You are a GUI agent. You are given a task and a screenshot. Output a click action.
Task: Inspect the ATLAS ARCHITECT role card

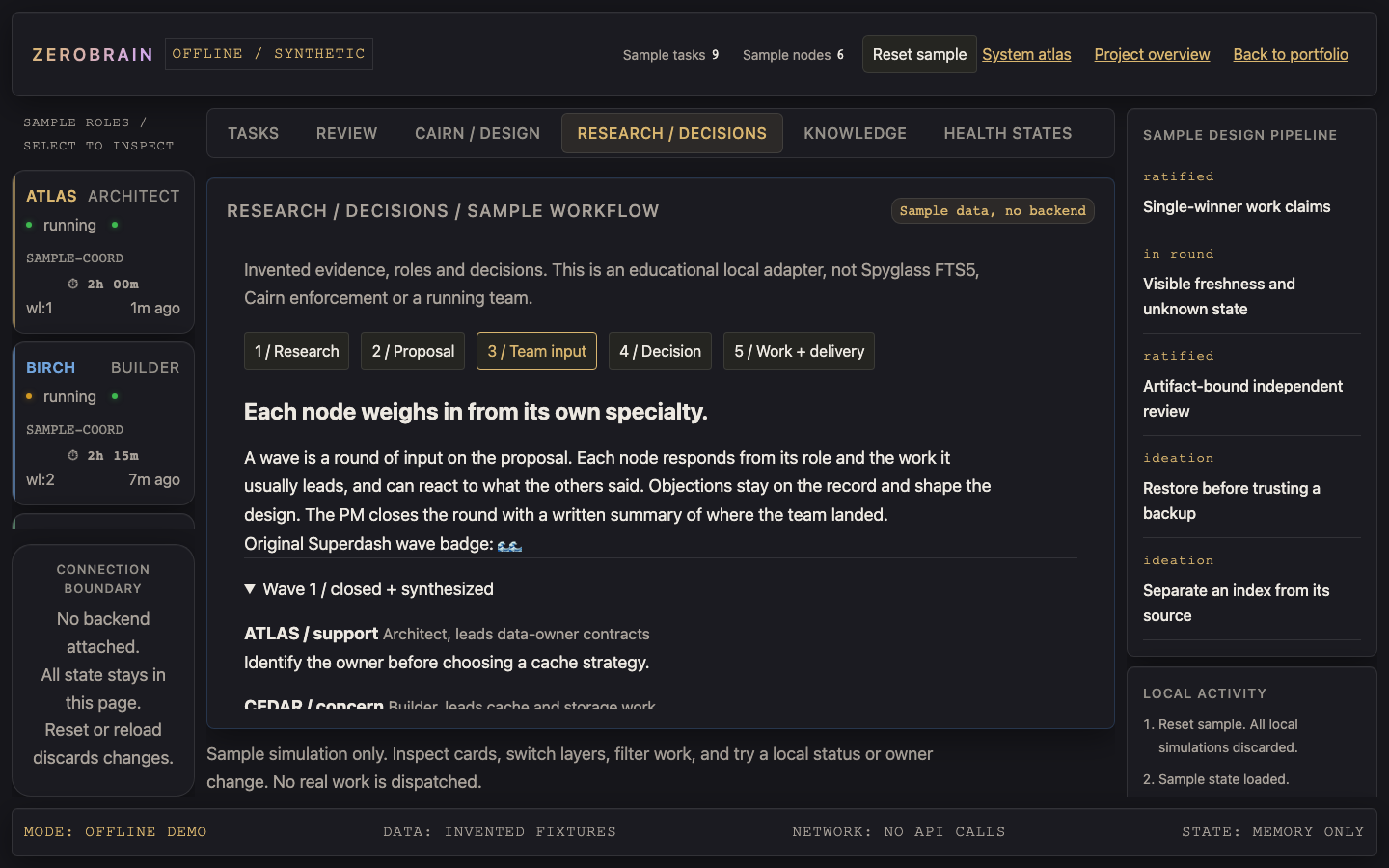(x=103, y=252)
